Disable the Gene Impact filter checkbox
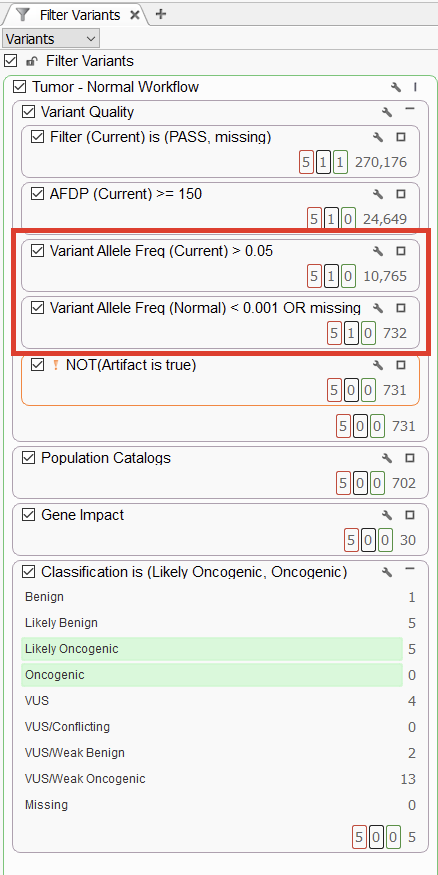The image size is (438, 875). coord(28,515)
